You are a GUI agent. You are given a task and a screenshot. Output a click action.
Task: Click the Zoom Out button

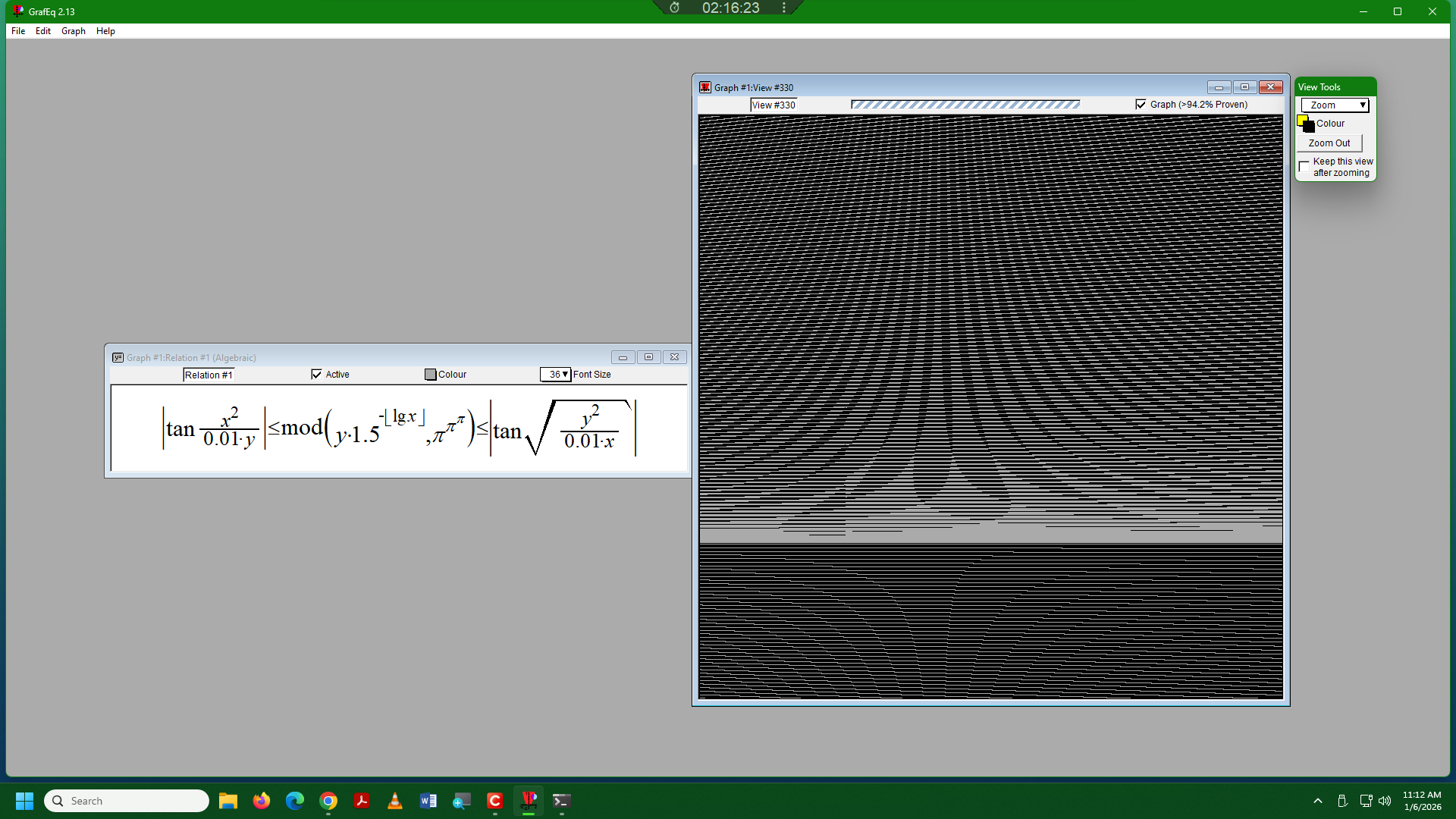[x=1329, y=143]
